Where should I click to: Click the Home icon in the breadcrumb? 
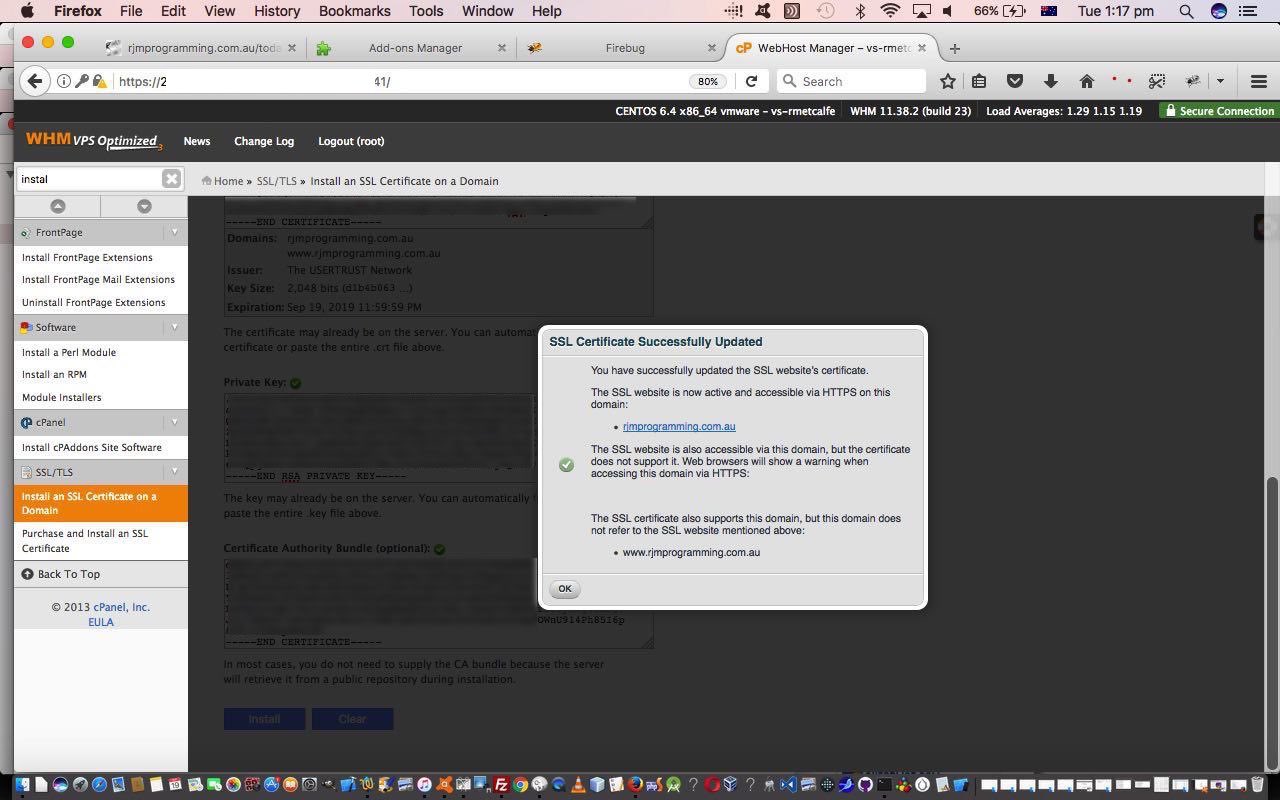[207, 181]
